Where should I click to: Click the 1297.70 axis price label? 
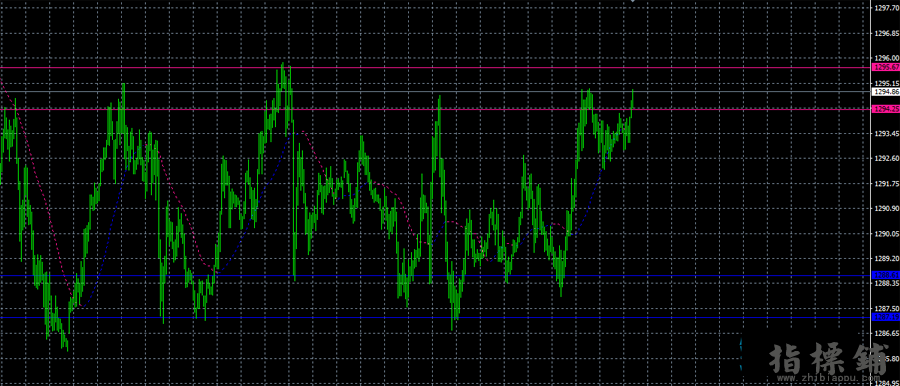click(887, 9)
